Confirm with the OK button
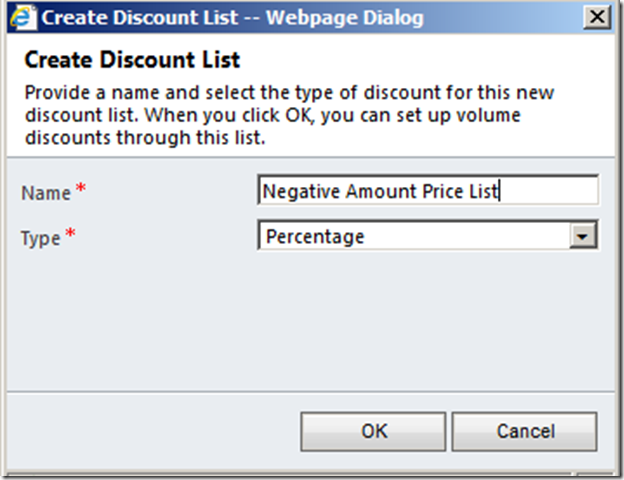This screenshot has height=480, width=624. click(373, 431)
